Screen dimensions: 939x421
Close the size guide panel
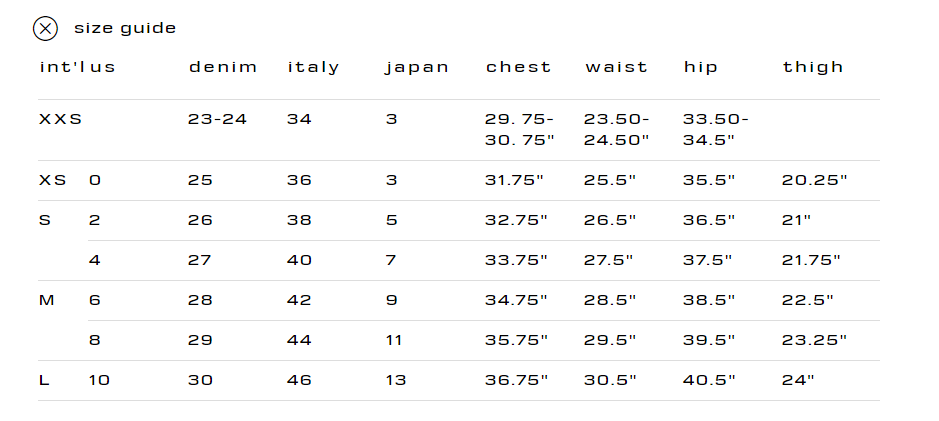point(45,29)
